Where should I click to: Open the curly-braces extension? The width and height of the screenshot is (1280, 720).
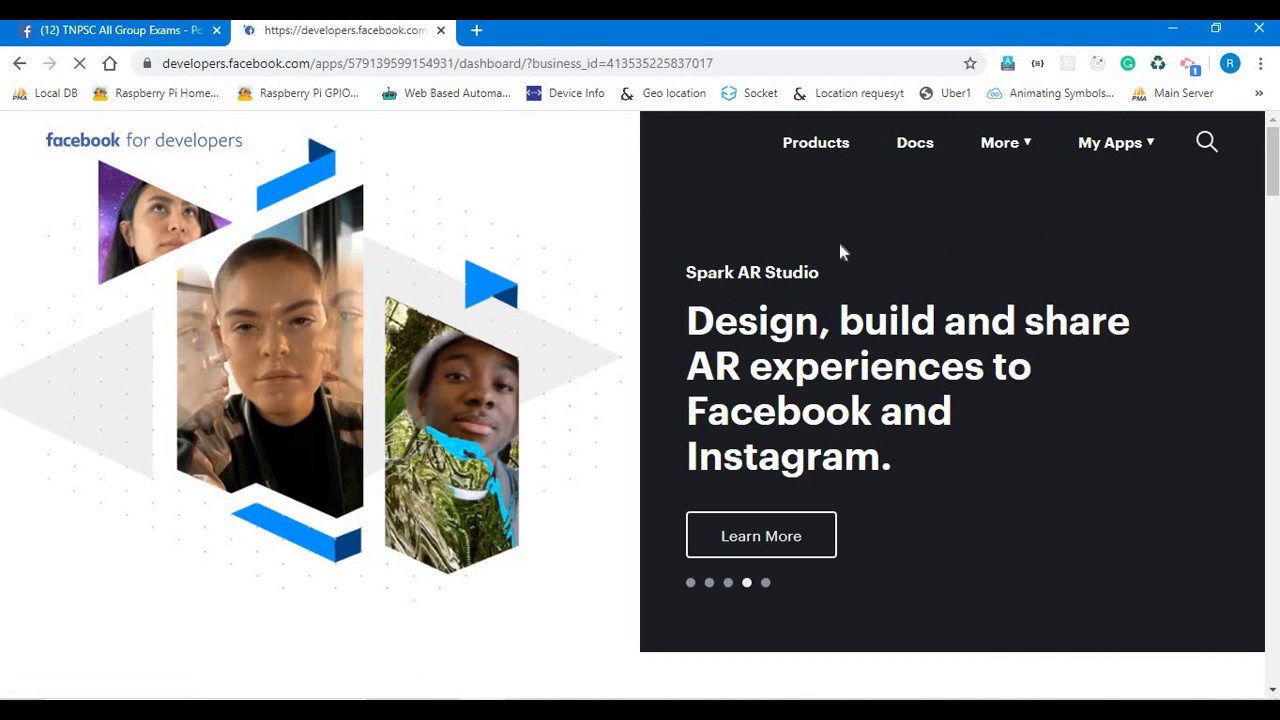(1037, 63)
